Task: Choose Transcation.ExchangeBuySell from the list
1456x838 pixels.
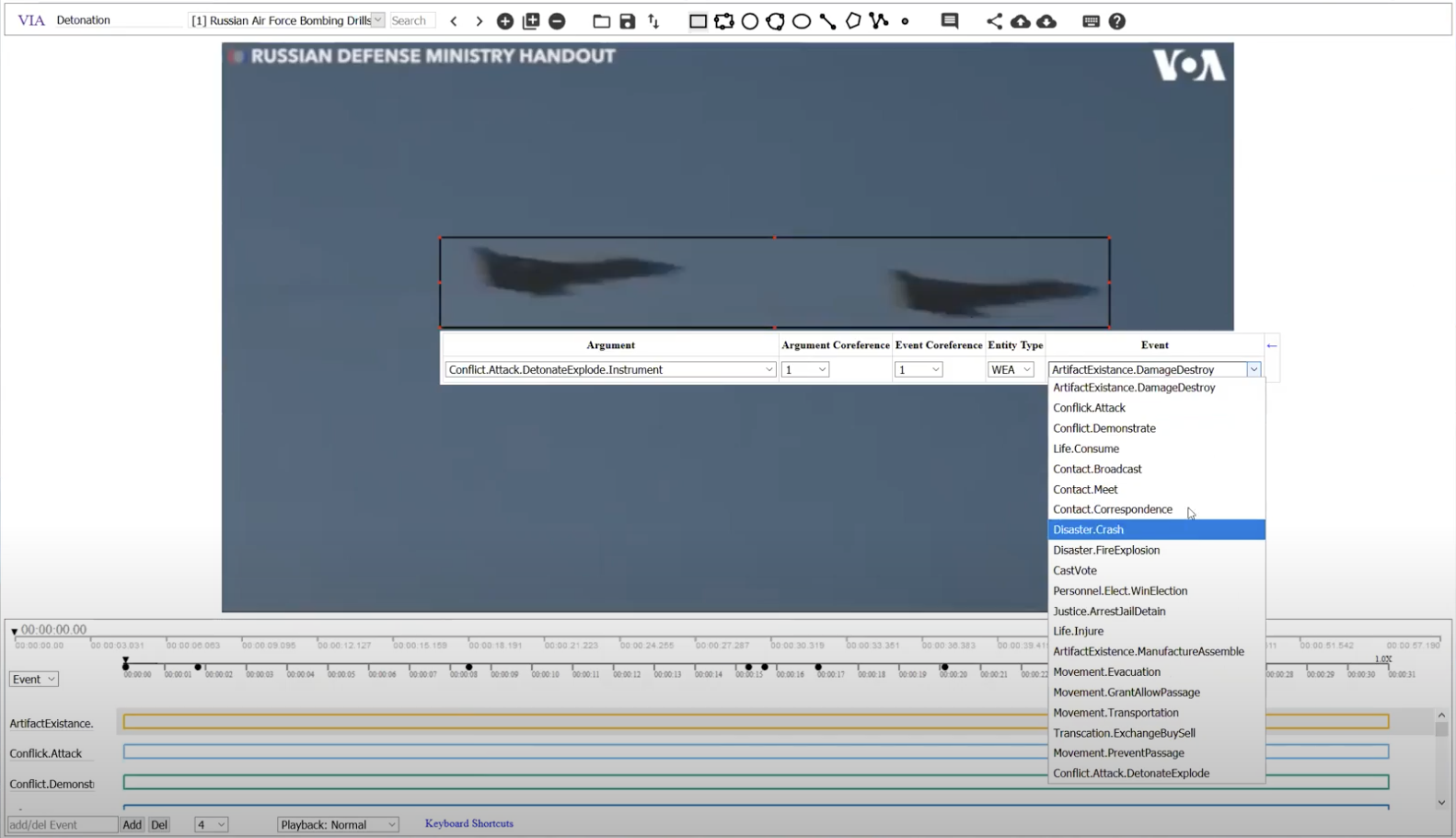Action: 1156,733
